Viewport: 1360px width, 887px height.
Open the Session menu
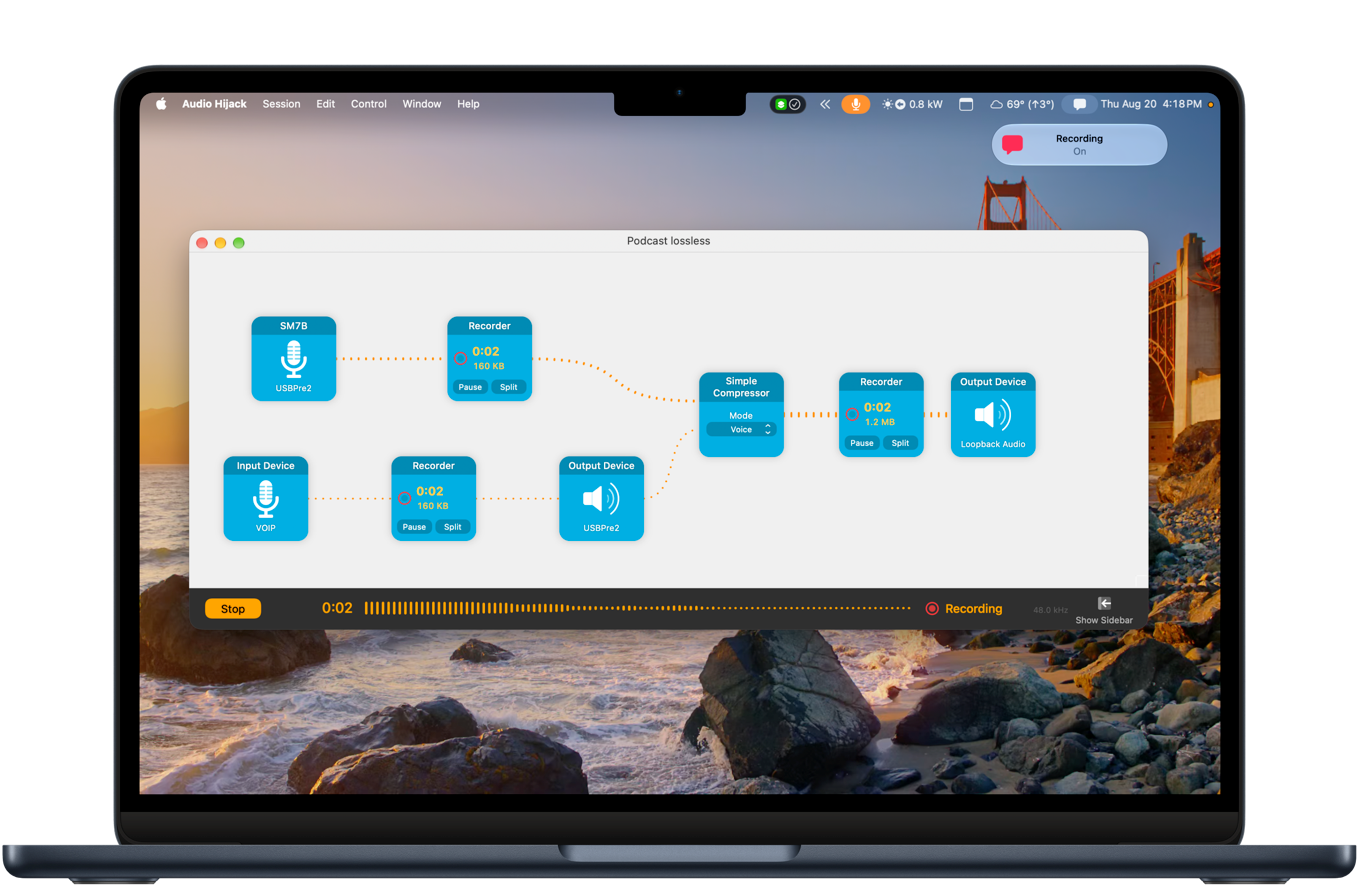point(281,104)
